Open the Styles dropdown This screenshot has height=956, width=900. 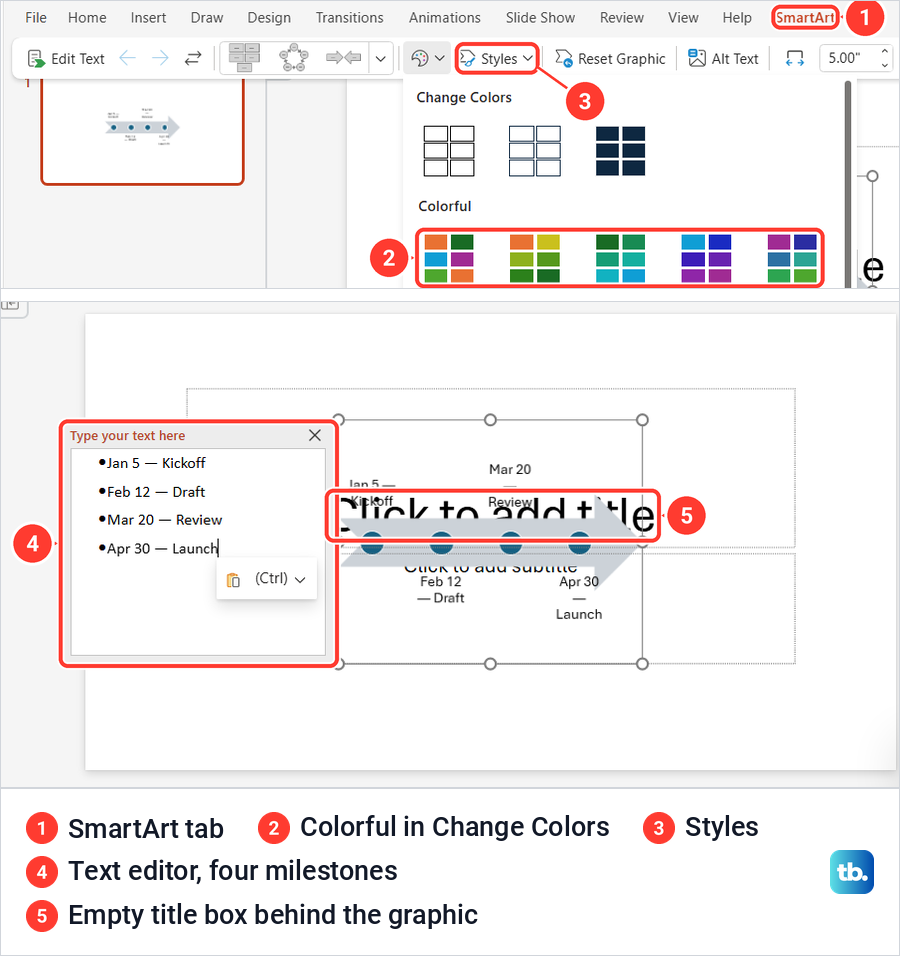click(496, 59)
